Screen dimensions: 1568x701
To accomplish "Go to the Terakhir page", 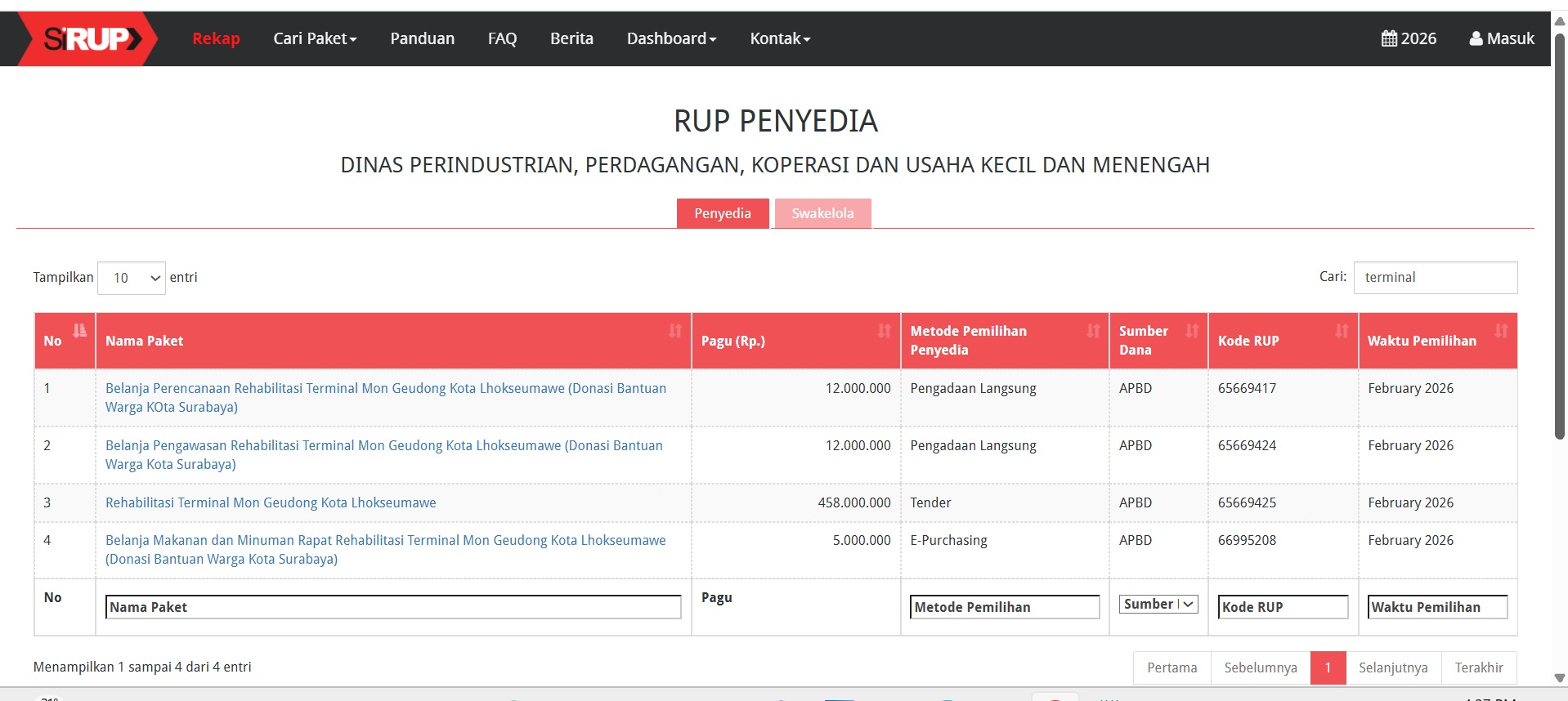I will coord(1479,668).
